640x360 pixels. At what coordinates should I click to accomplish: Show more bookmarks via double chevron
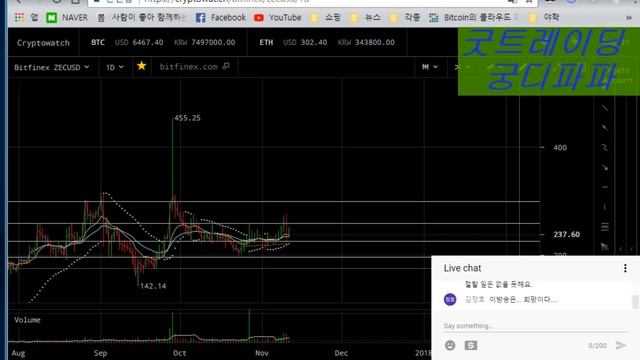[x=629, y=18]
